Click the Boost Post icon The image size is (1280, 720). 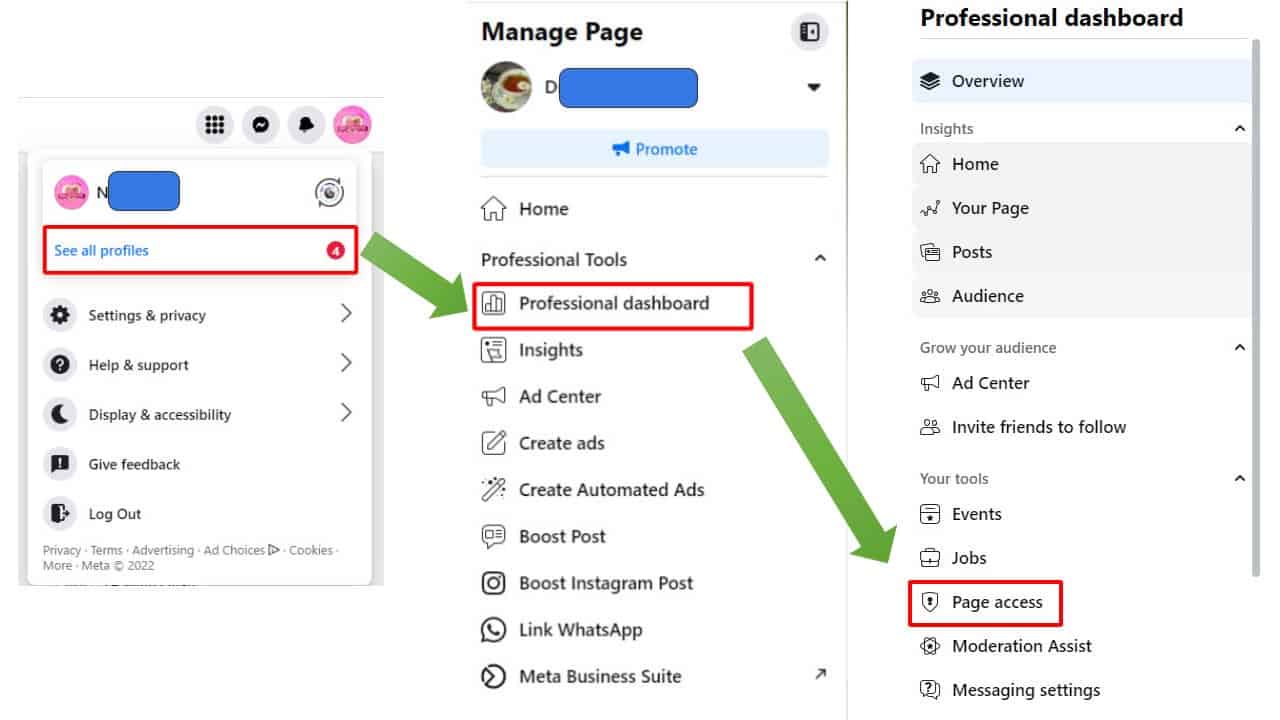click(x=494, y=536)
